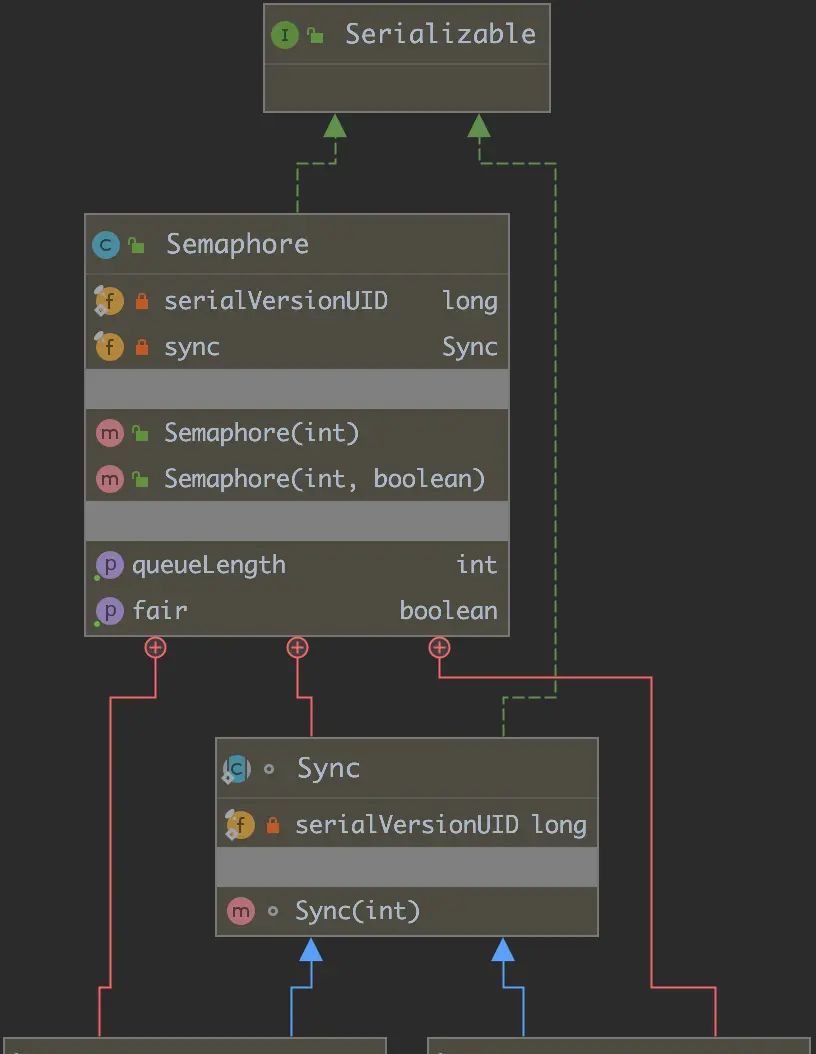
Task: Expand the middle plus node below Semaphore
Action: click(x=297, y=647)
